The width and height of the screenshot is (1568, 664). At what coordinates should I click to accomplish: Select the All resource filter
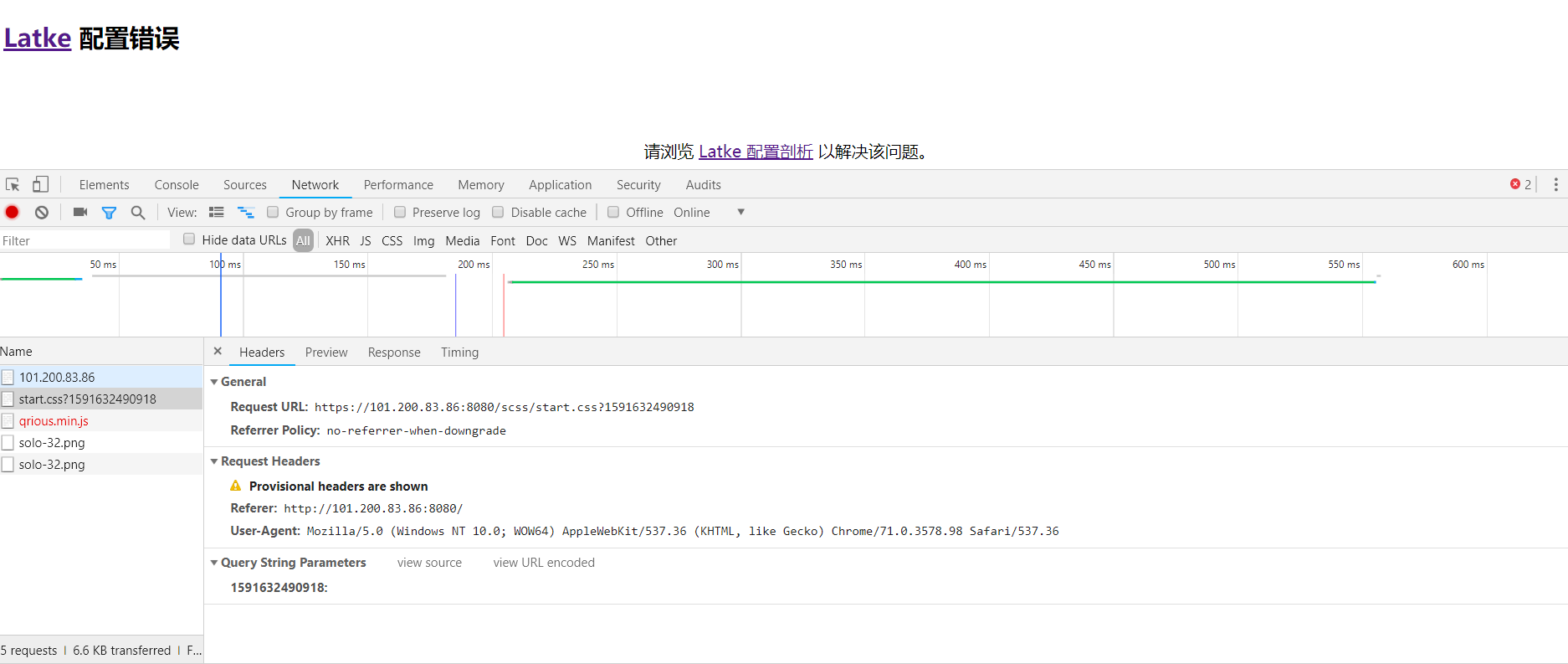pyautogui.click(x=304, y=240)
